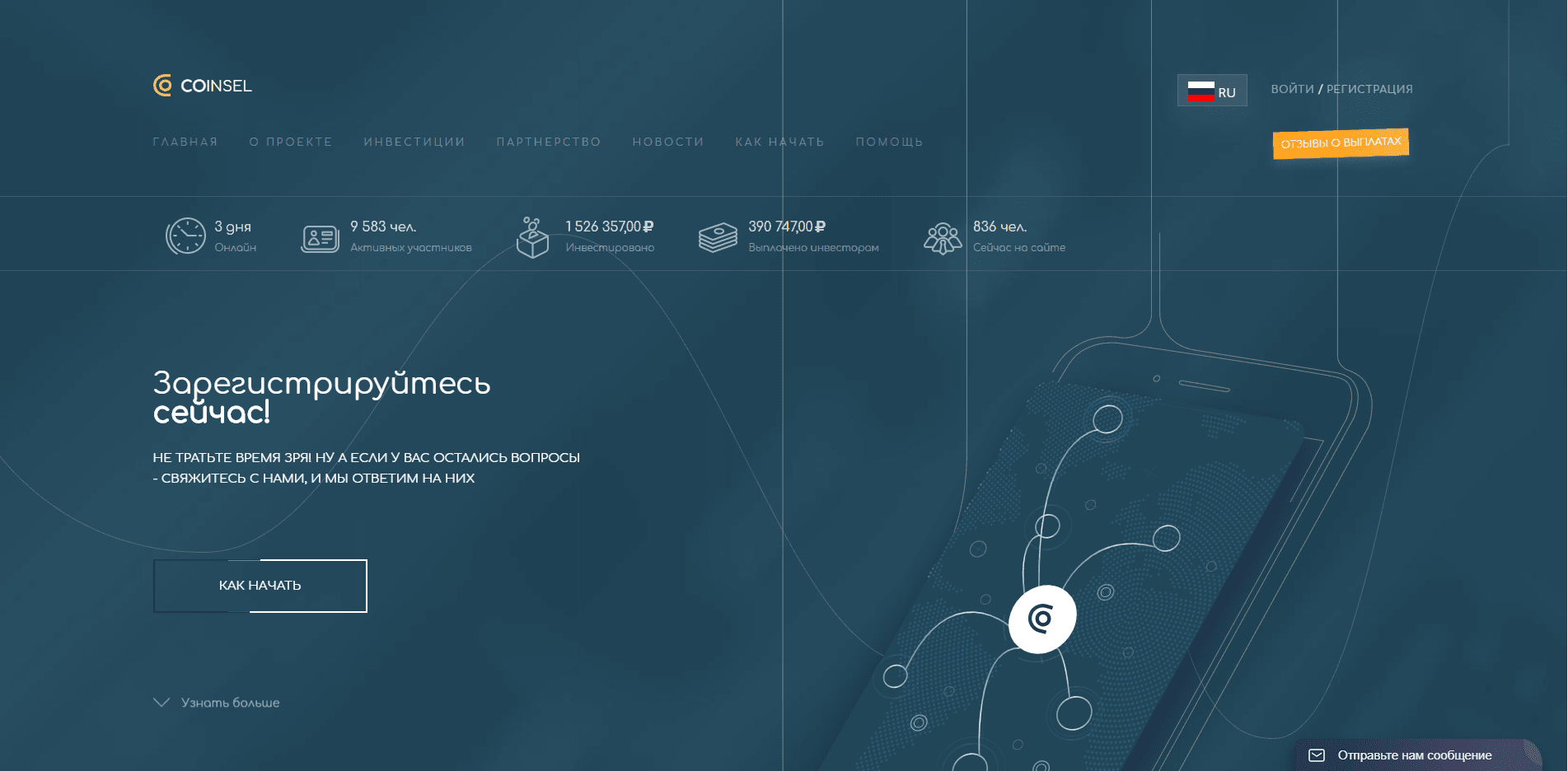Open the RU language dropdown
Image resolution: width=1568 pixels, height=771 pixels.
1211,91
